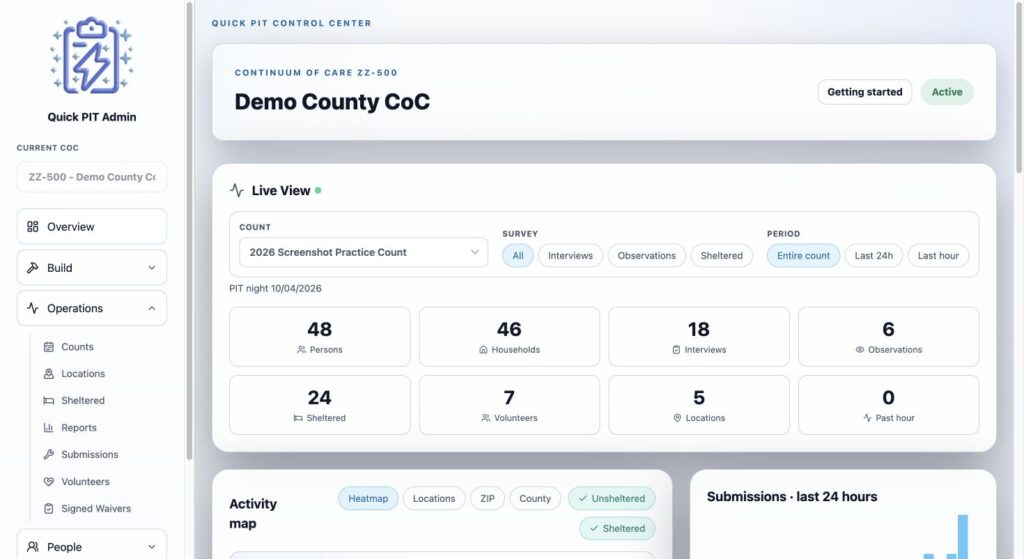Open the 18 Interviews stat card
The height and width of the screenshot is (559, 1024).
coord(699,337)
